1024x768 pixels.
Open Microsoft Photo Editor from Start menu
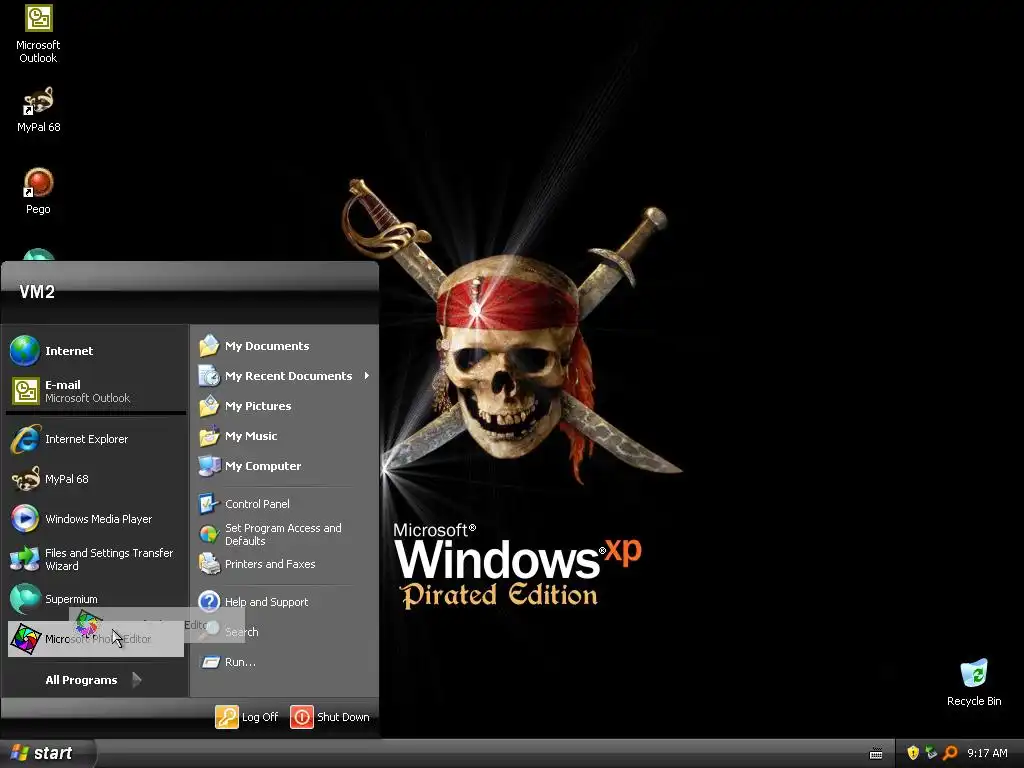tap(95, 639)
